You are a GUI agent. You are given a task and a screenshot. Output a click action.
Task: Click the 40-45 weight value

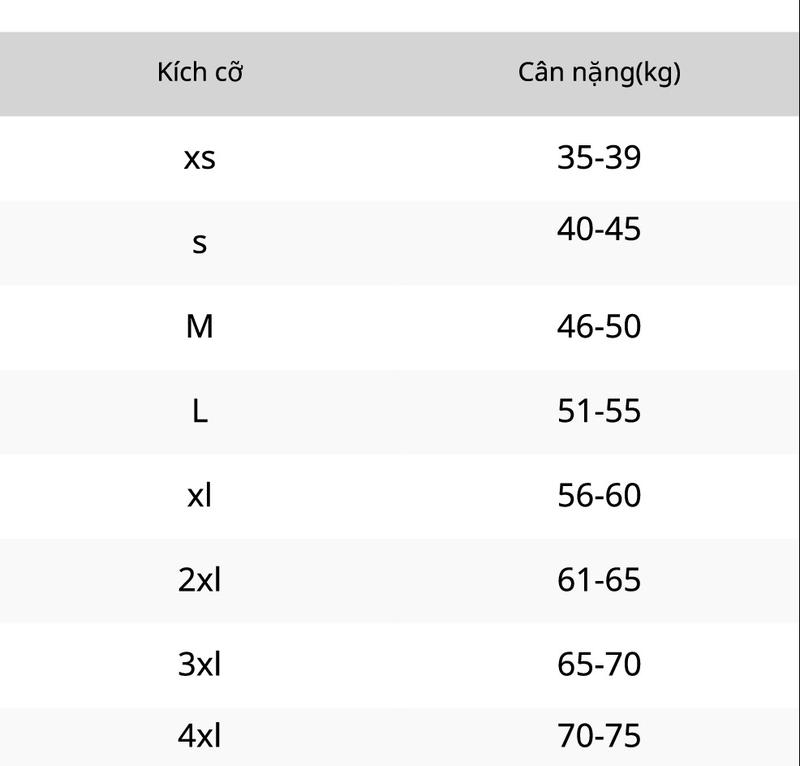click(x=599, y=229)
